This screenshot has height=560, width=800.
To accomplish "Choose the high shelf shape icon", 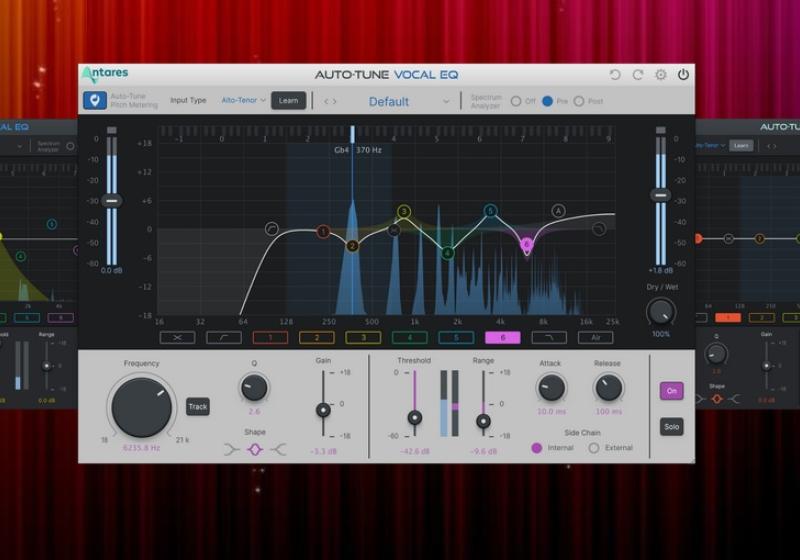I will (x=277, y=450).
